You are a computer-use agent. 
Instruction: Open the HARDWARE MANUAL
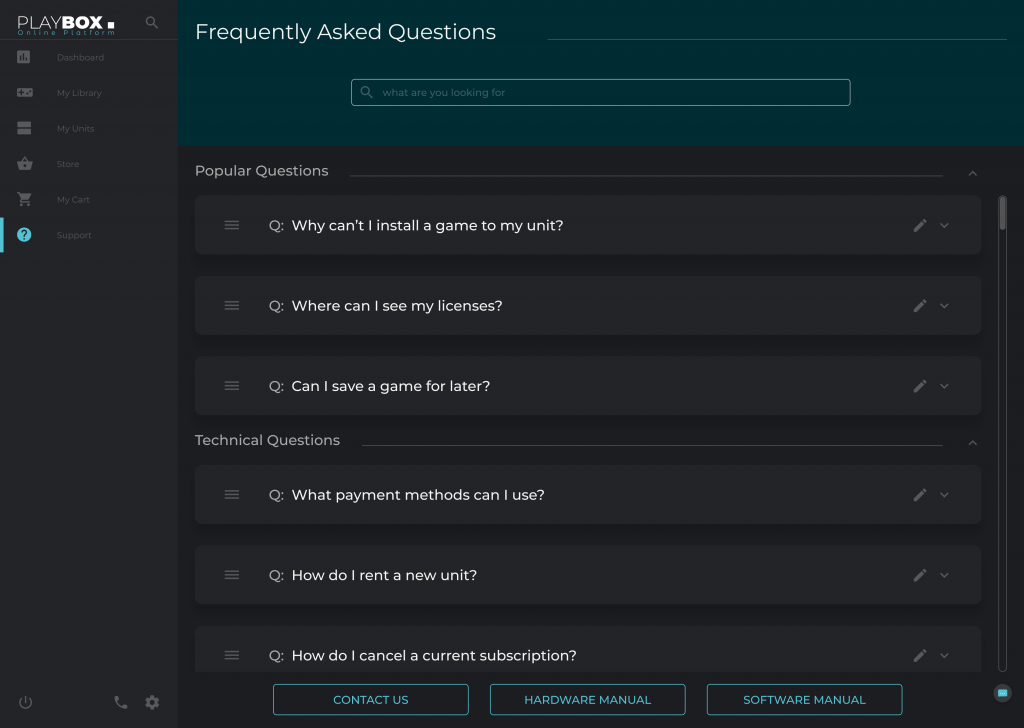pos(587,699)
